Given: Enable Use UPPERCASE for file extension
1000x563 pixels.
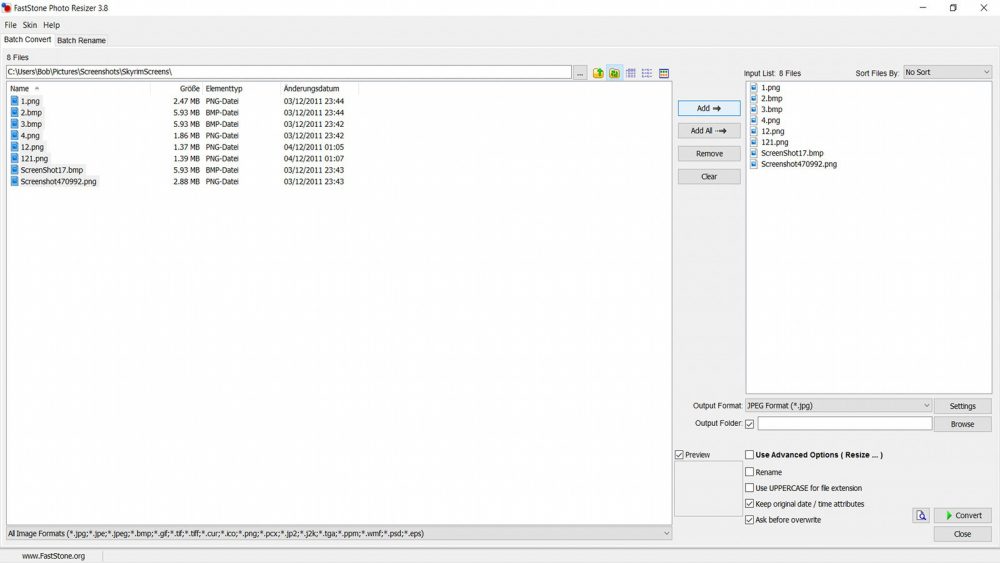Looking at the screenshot, I should pos(749,488).
